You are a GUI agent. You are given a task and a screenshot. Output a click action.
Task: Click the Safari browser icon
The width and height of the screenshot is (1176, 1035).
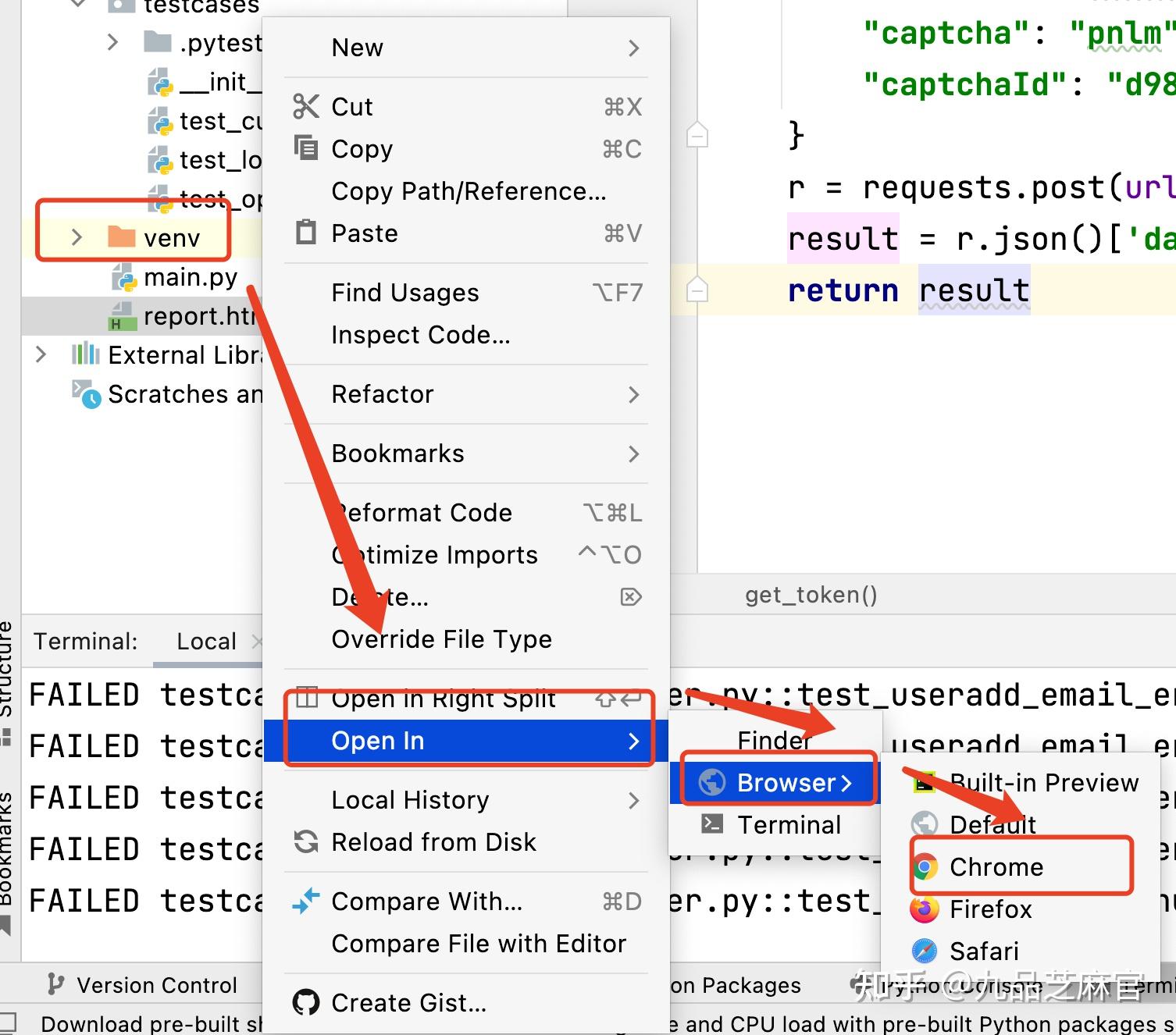[x=925, y=951]
